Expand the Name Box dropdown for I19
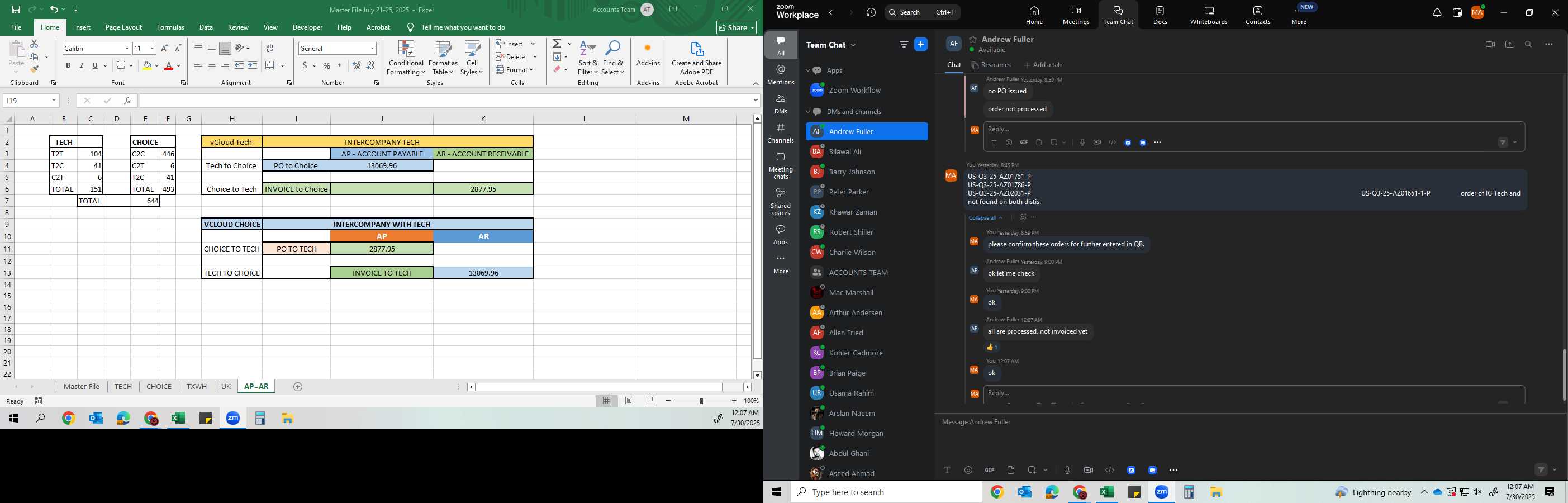 54,101
